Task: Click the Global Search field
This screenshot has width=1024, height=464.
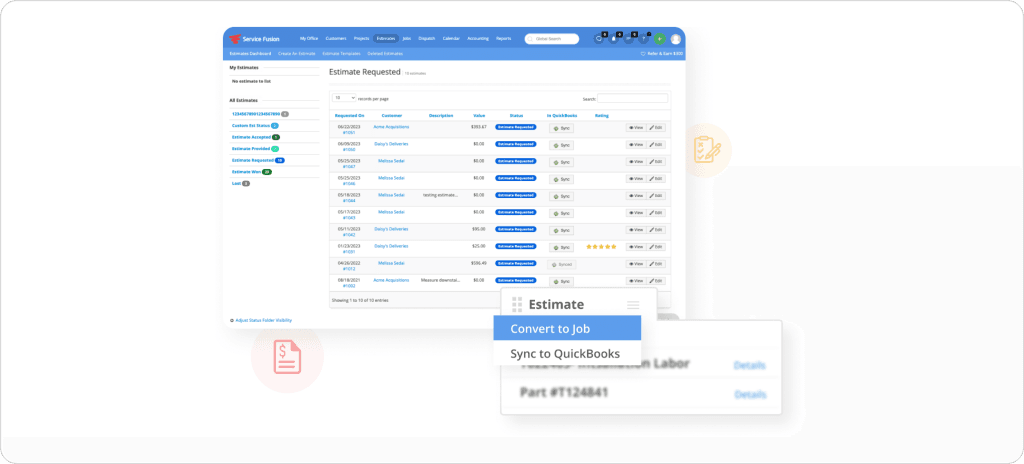Action: click(552, 39)
